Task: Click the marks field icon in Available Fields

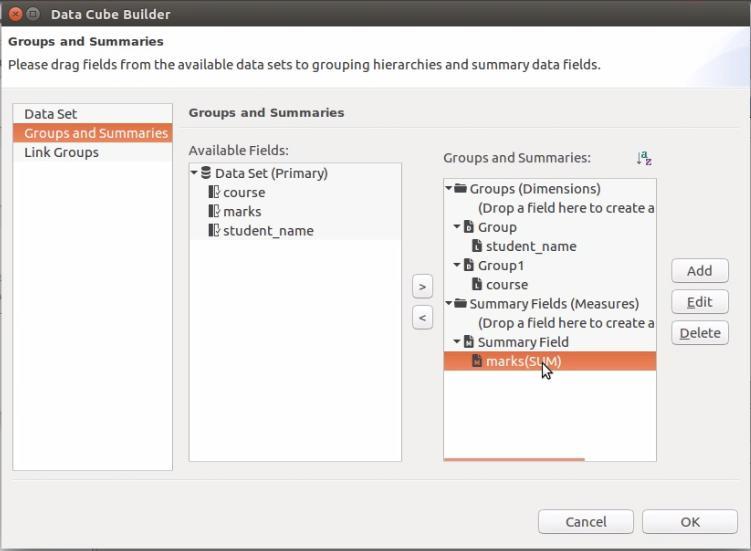Action: 214,211
